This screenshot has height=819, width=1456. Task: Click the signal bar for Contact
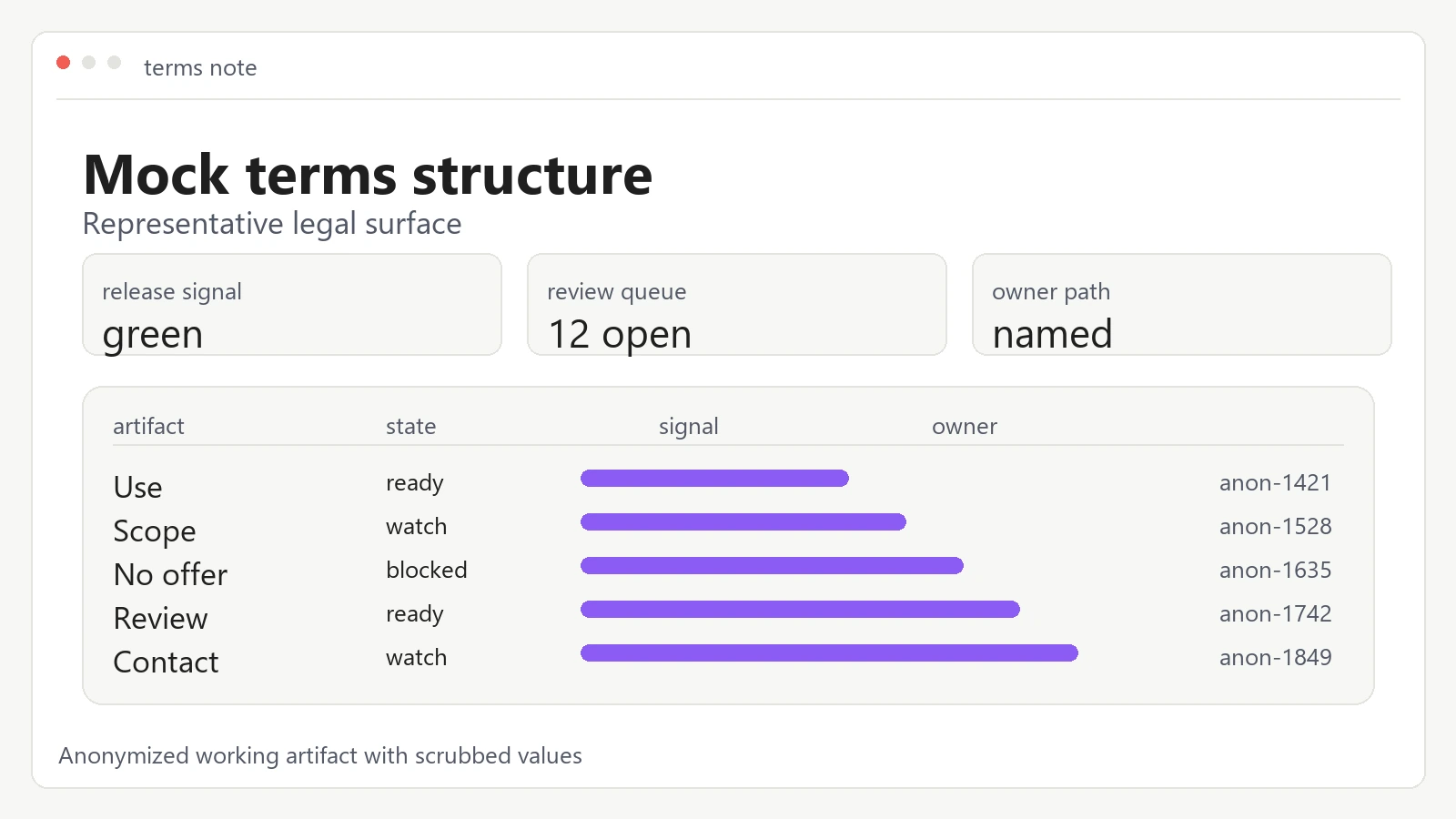click(829, 652)
